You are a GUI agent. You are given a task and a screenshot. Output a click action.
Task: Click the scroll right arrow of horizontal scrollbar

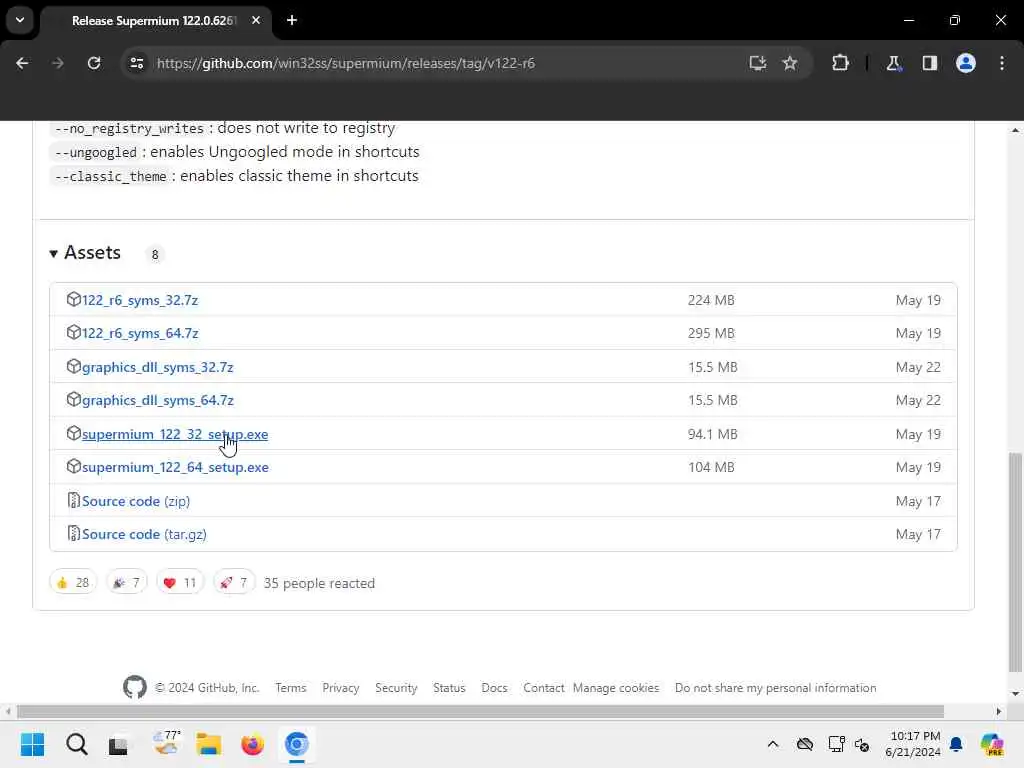[x=999, y=711]
